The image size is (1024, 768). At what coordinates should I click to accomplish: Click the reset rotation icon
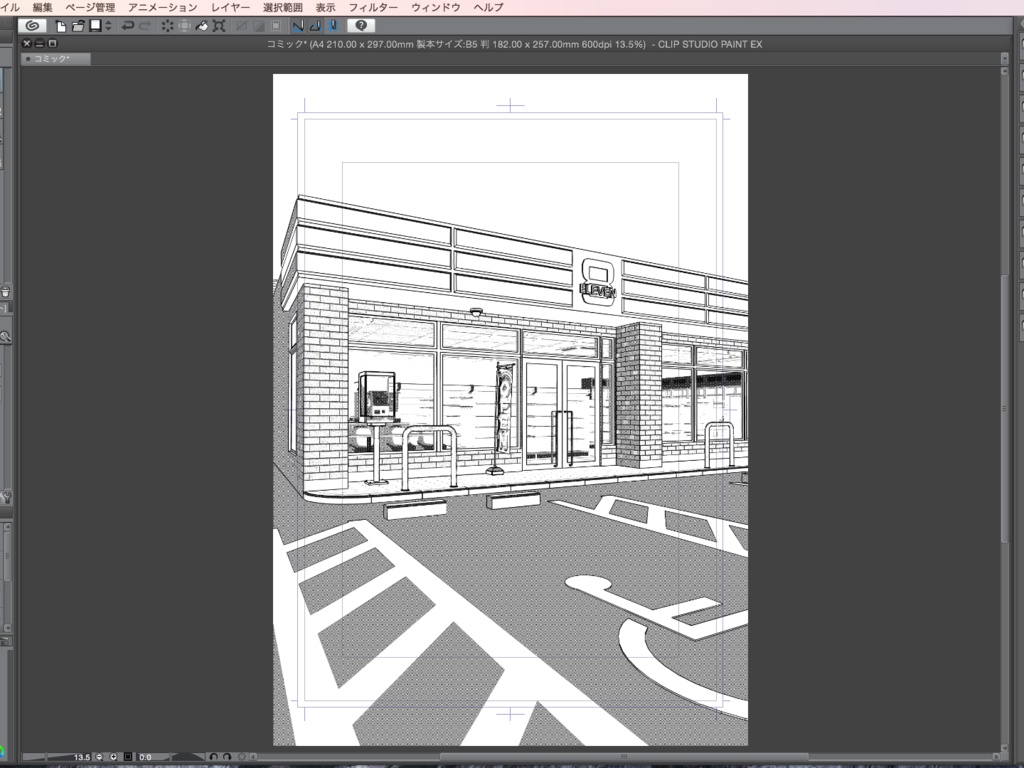242,757
